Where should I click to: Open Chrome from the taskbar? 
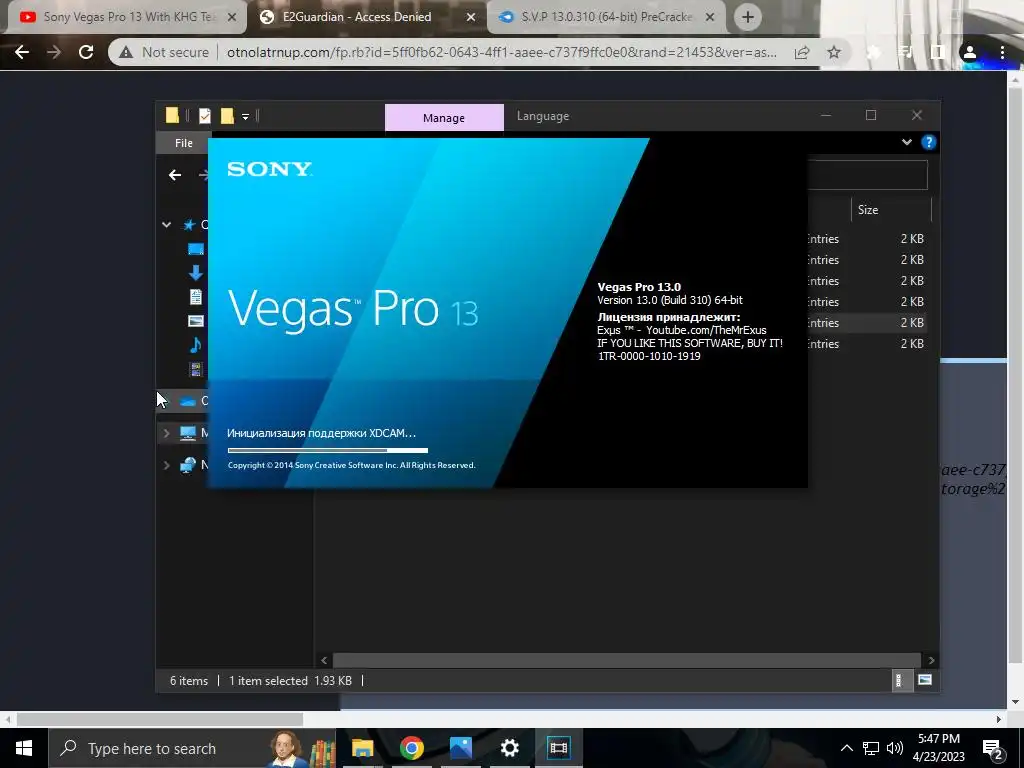411,748
